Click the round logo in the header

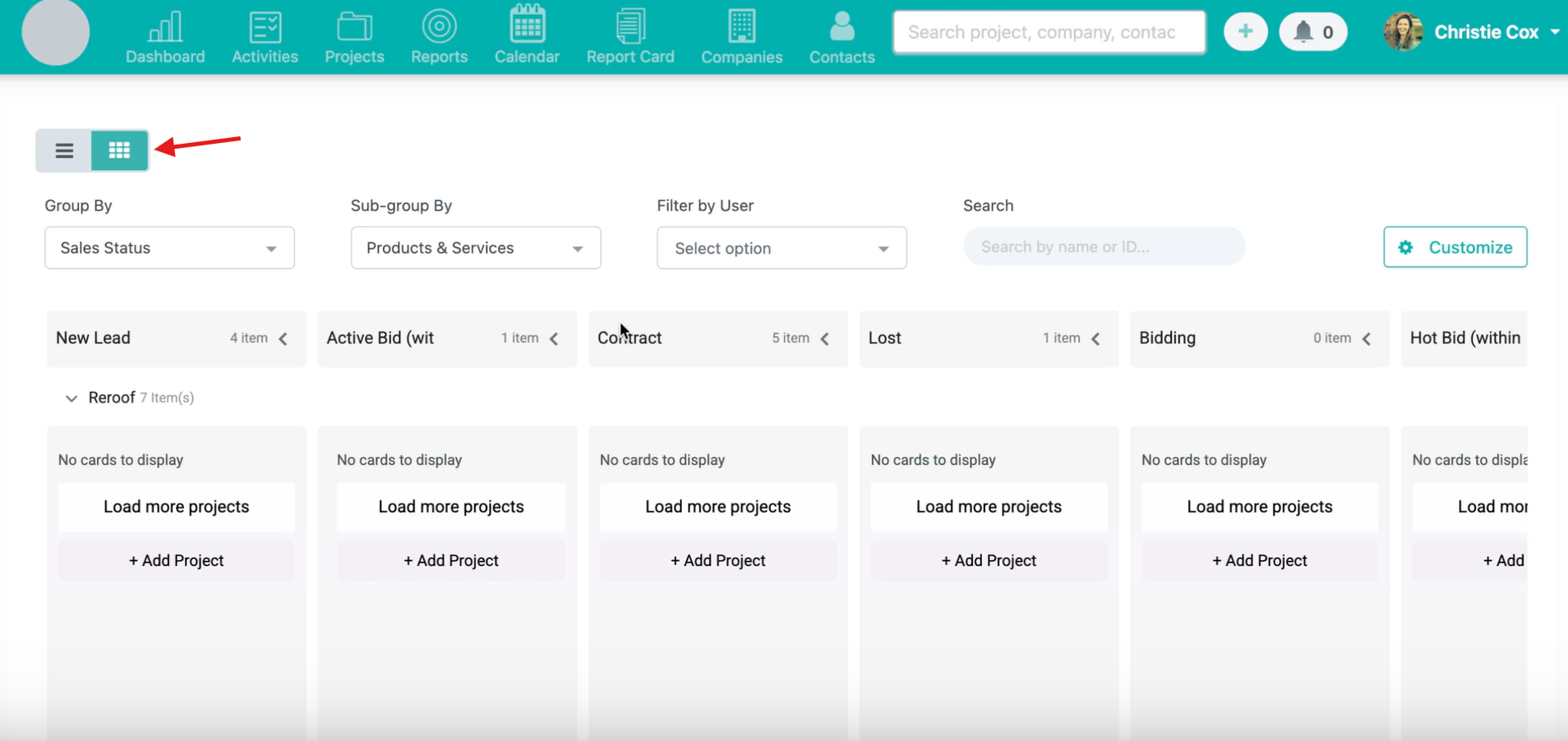(56, 32)
